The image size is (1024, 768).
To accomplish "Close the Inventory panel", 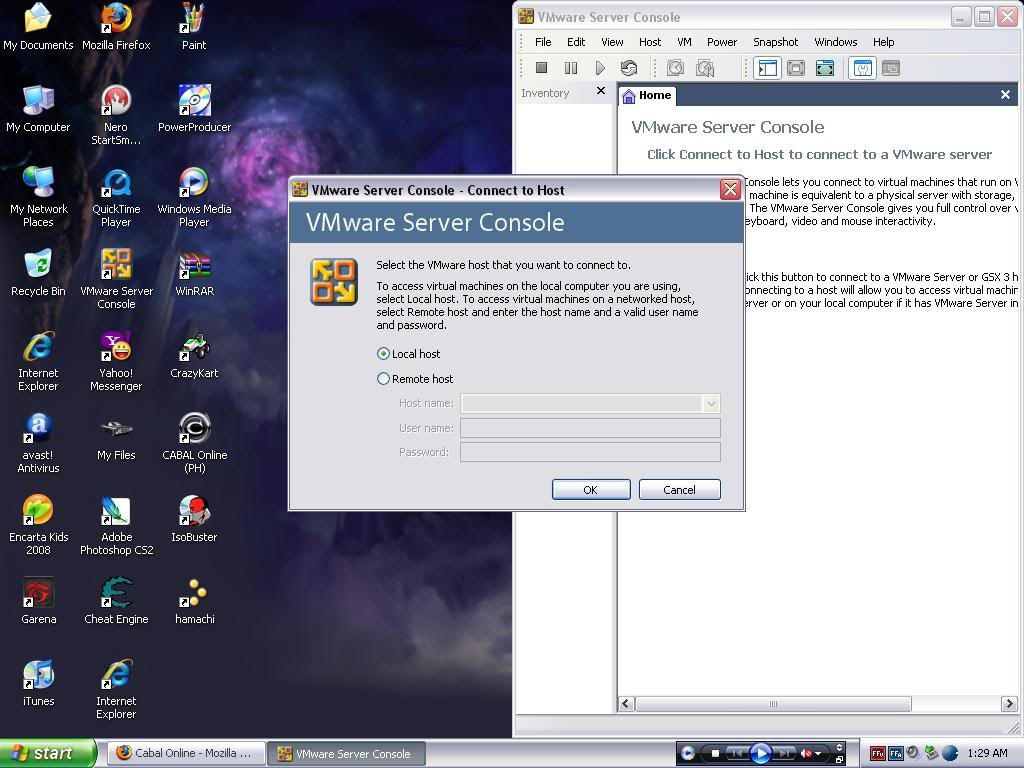I will (601, 91).
